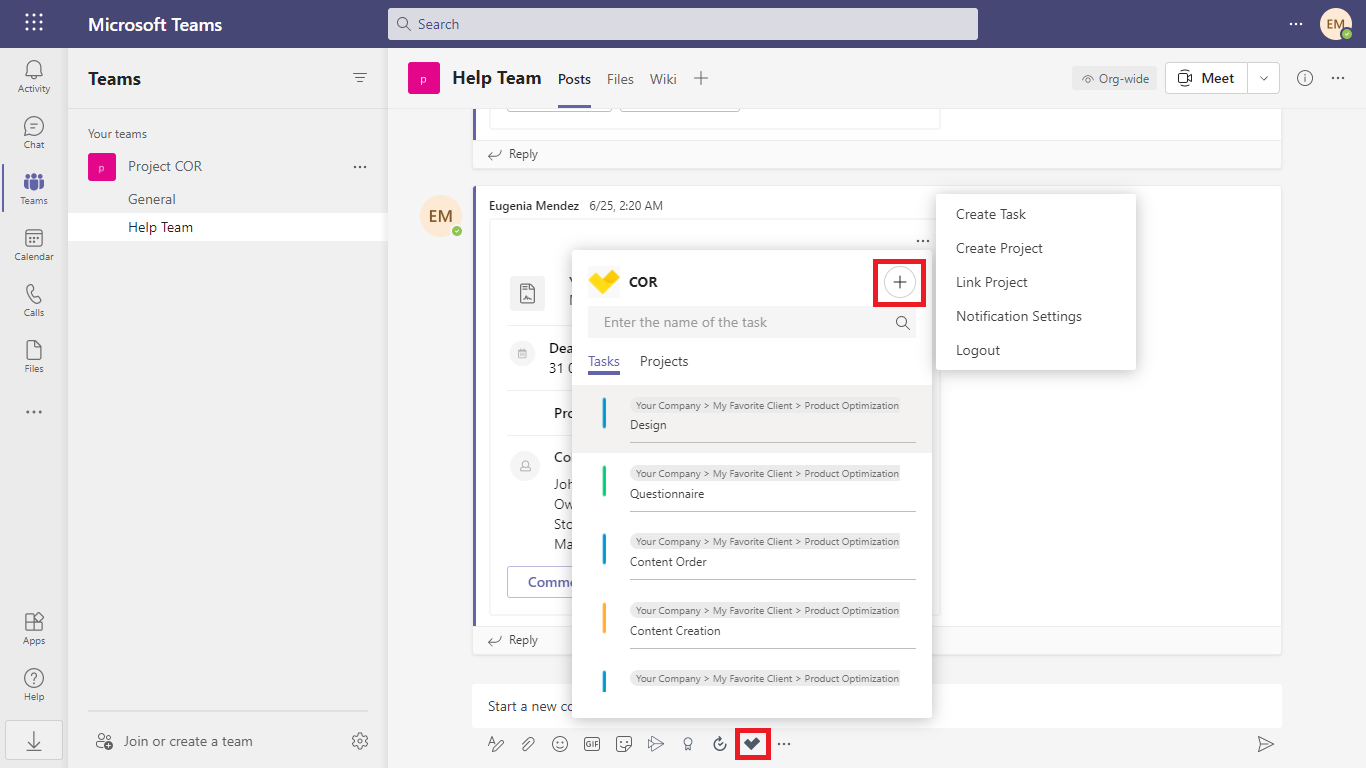This screenshot has width=1366, height=768.
Task: Open the Design task
Action: point(752,419)
